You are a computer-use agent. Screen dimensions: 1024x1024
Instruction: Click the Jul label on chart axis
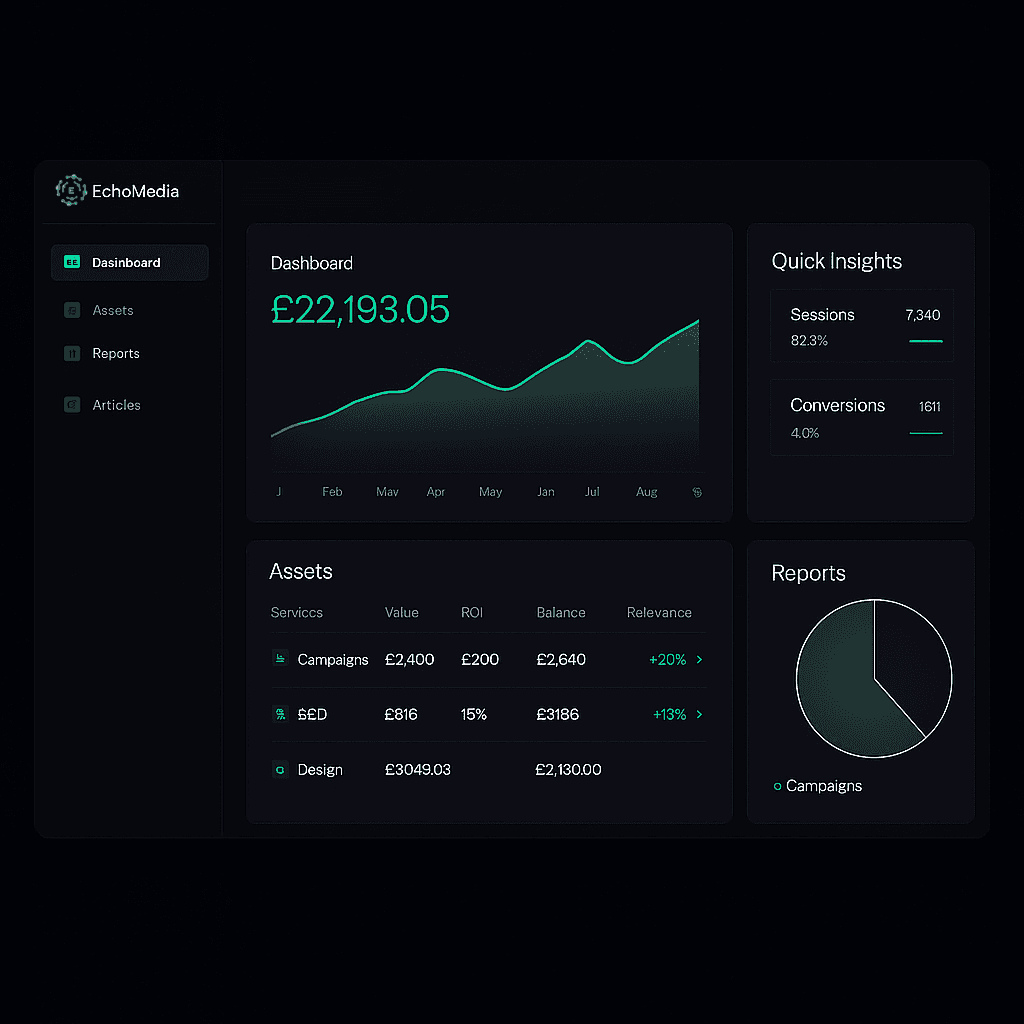click(592, 492)
